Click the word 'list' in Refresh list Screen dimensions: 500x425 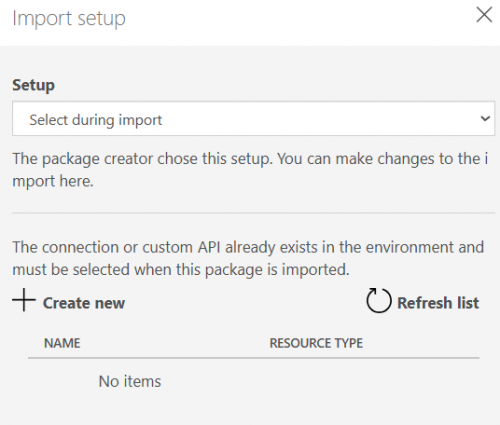pyautogui.click(x=468, y=303)
